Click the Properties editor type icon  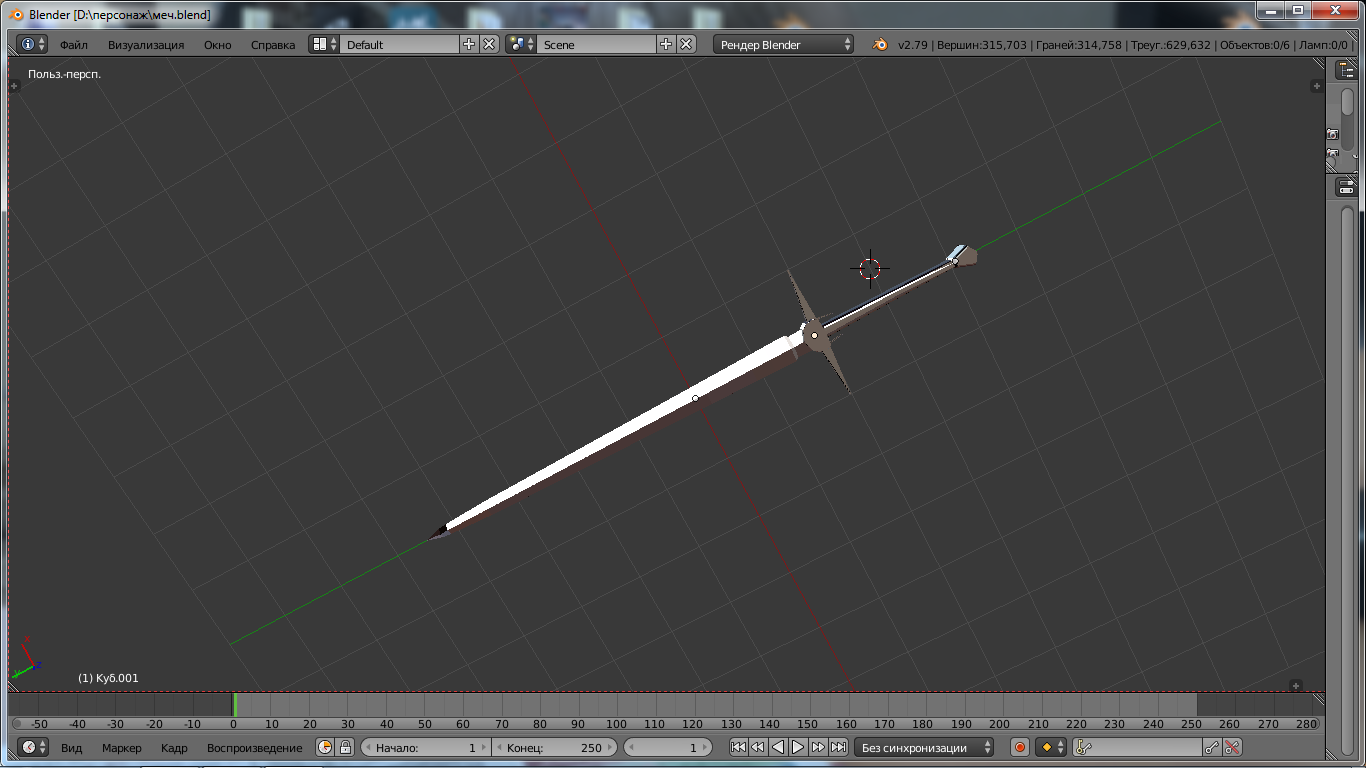(1345, 187)
